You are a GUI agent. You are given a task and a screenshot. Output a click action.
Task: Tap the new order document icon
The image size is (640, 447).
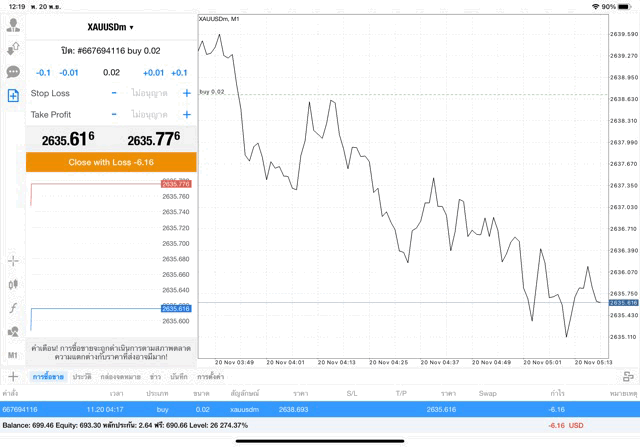tap(13, 96)
